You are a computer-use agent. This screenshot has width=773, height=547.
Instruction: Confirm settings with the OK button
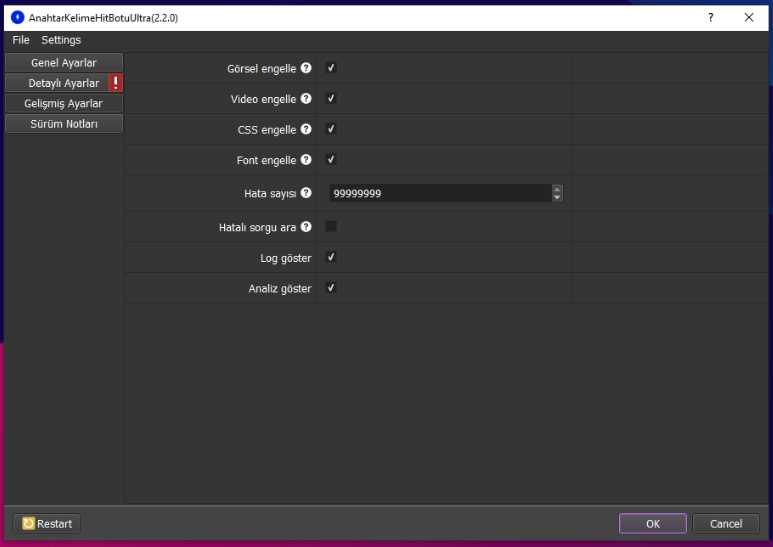click(652, 524)
